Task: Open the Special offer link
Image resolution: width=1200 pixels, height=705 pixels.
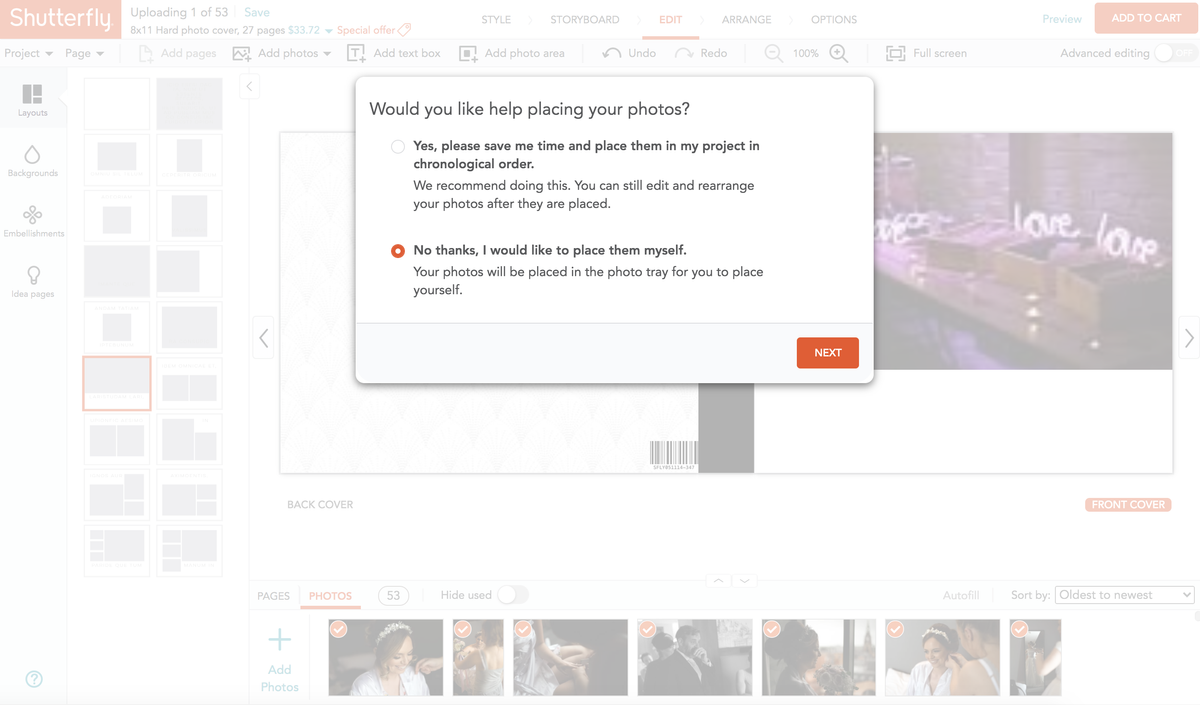Action: click(366, 30)
